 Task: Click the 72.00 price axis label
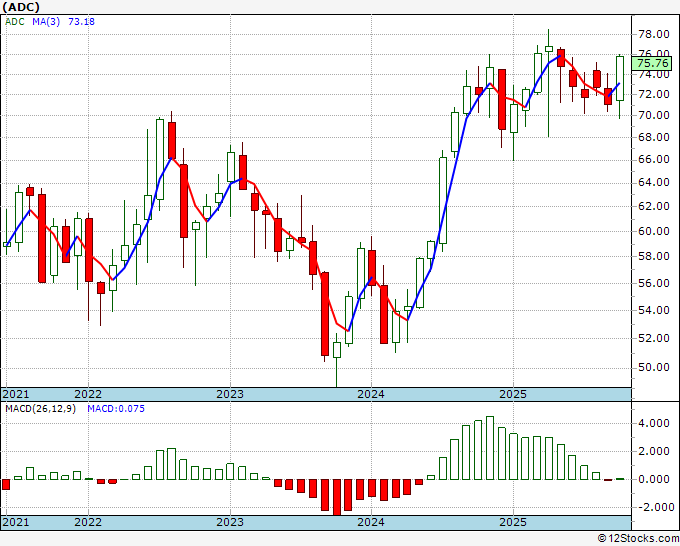point(653,95)
